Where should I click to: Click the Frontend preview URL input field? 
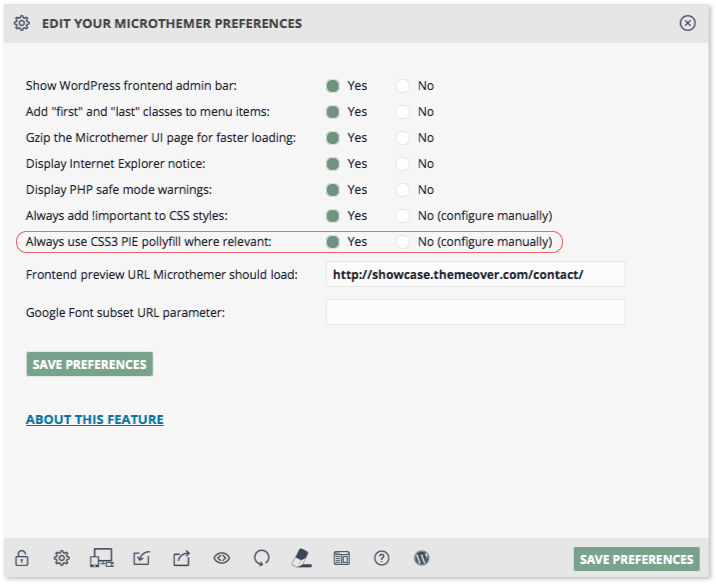(475, 274)
